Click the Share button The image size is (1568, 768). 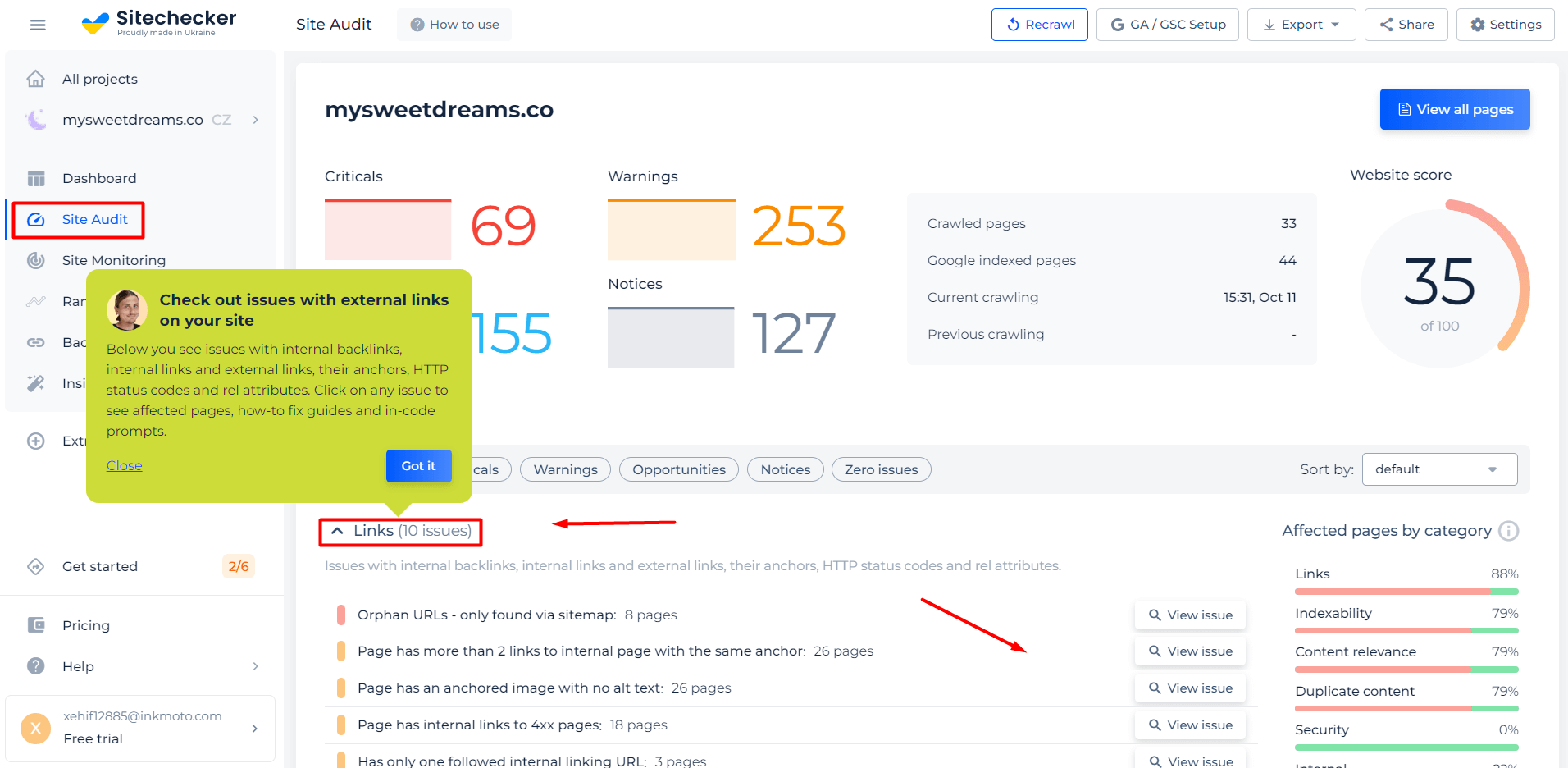[1406, 25]
